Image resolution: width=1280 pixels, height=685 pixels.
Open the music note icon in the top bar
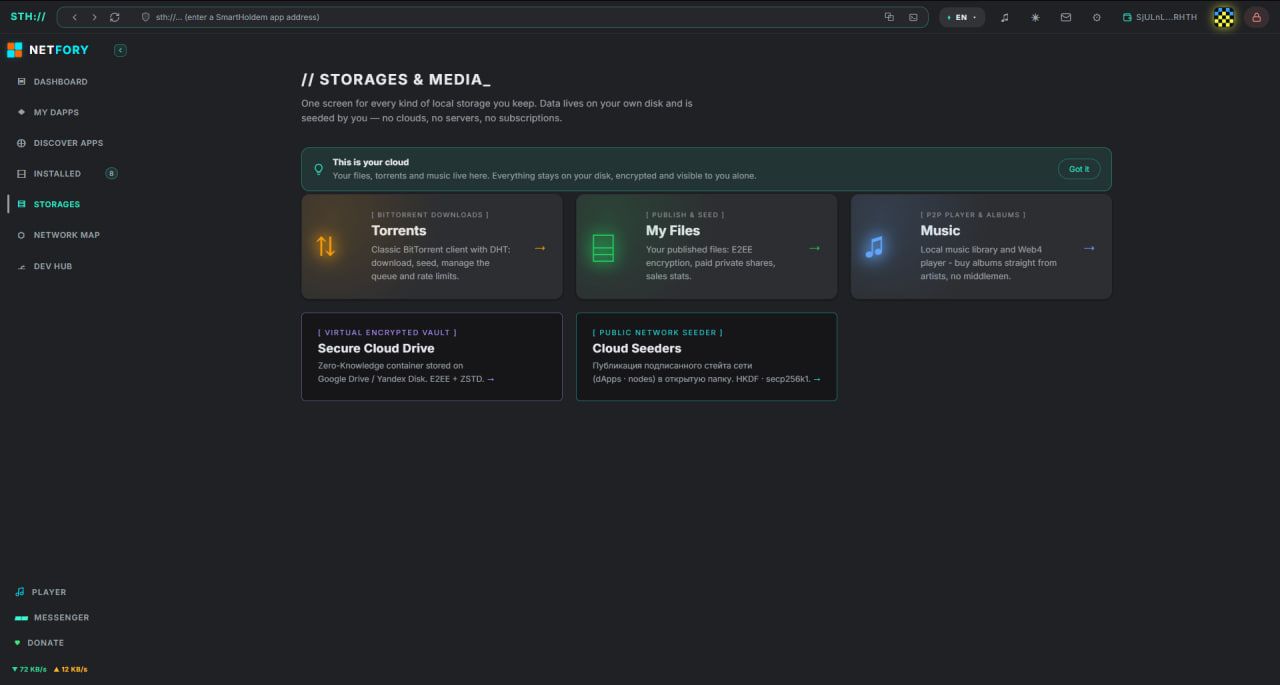coord(1005,17)
